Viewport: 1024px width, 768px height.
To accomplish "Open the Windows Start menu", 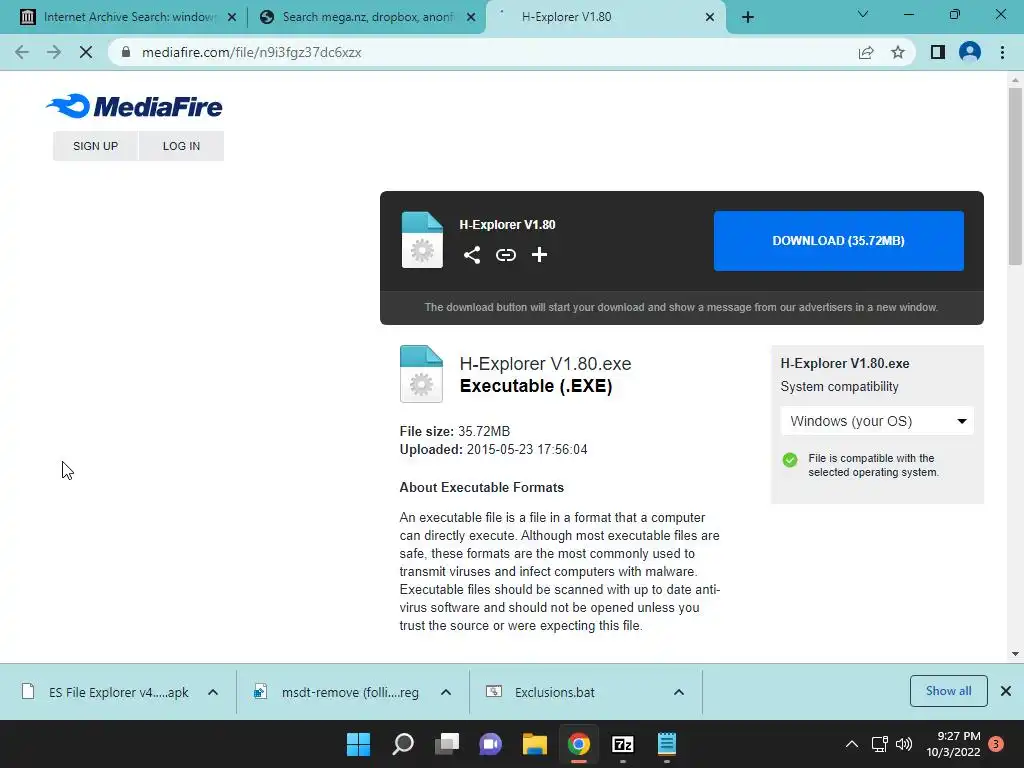I will point(358,744).
